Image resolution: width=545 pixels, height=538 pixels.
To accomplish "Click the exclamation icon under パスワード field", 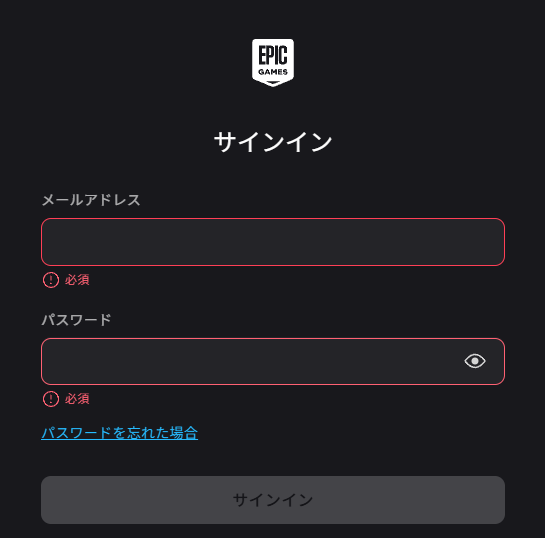I will pyautogui.click(x=51, y=399).
